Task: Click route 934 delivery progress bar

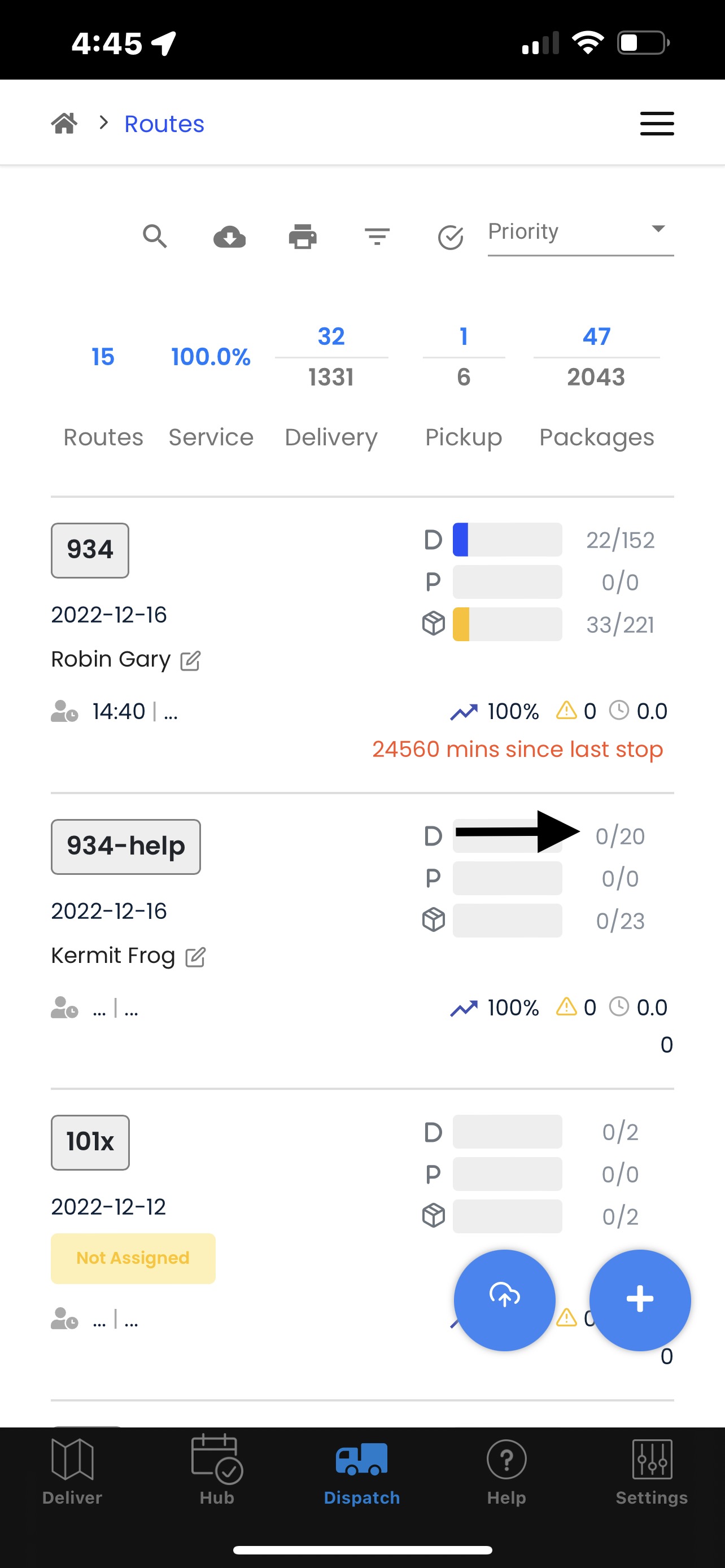Action: pos(507,540)
